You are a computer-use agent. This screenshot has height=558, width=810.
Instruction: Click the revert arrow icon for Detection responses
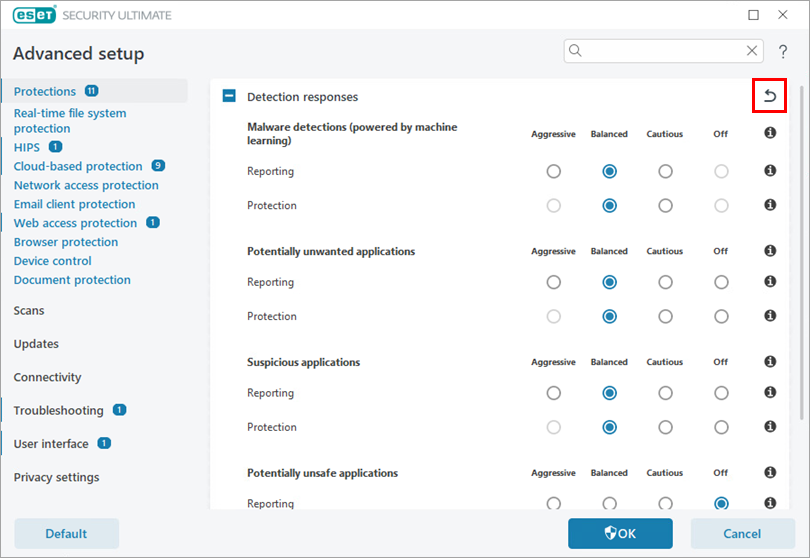(769, 96)
